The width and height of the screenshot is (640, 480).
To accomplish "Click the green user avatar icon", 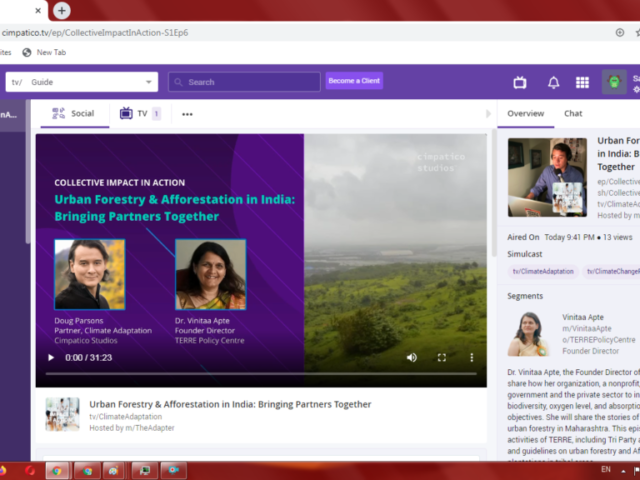I will (x=614, y=82).
